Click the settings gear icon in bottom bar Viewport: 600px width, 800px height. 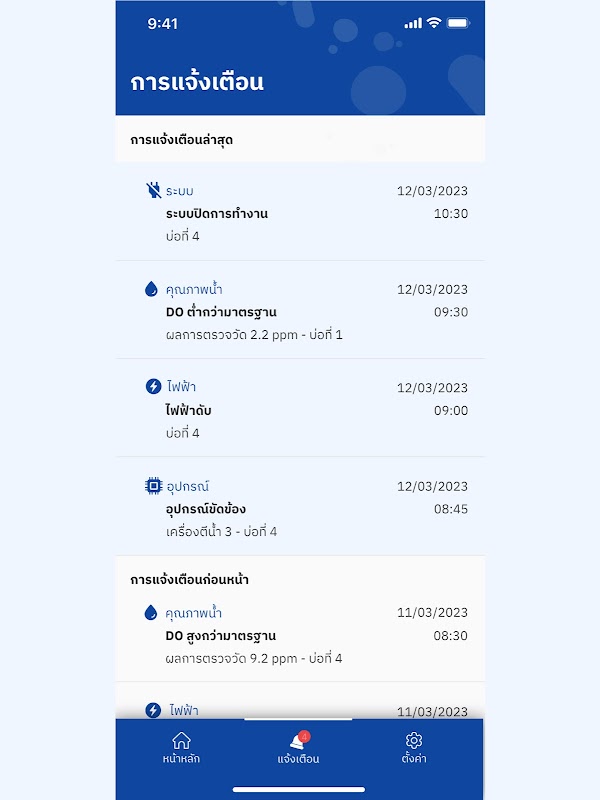[x=414, y=741]
